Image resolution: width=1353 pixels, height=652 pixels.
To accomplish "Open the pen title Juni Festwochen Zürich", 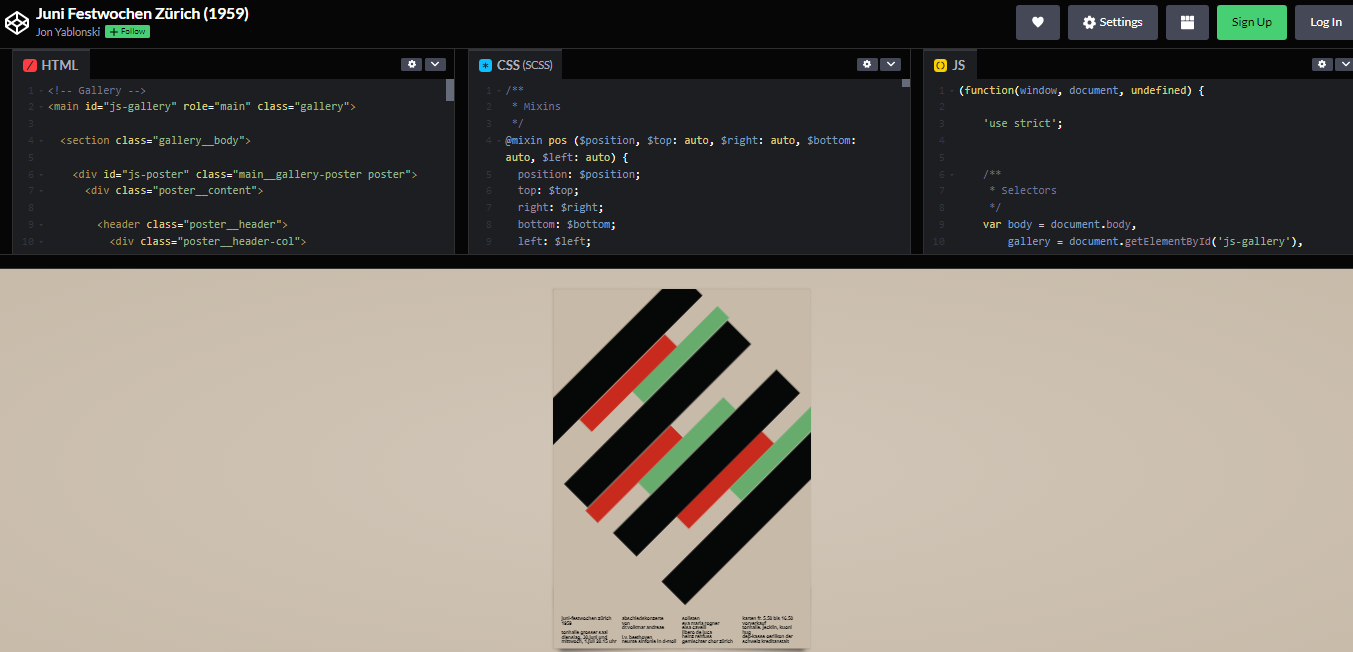I will click(142, 13).
